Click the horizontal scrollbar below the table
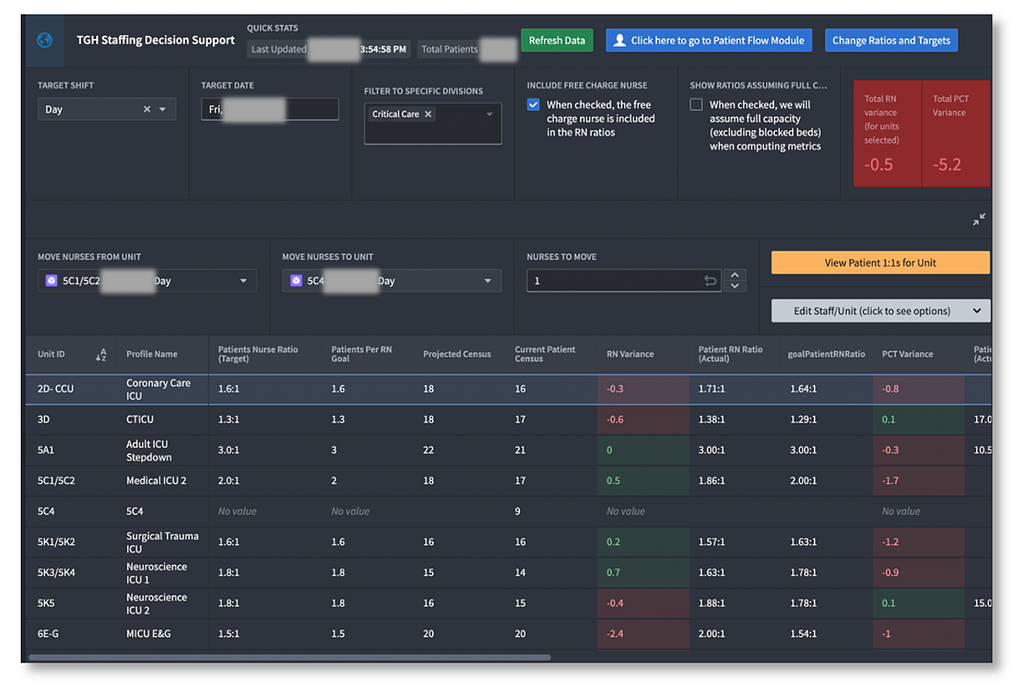Image resolution: width=1024 pixels, height=696 pixels. (x=290, y=657)
